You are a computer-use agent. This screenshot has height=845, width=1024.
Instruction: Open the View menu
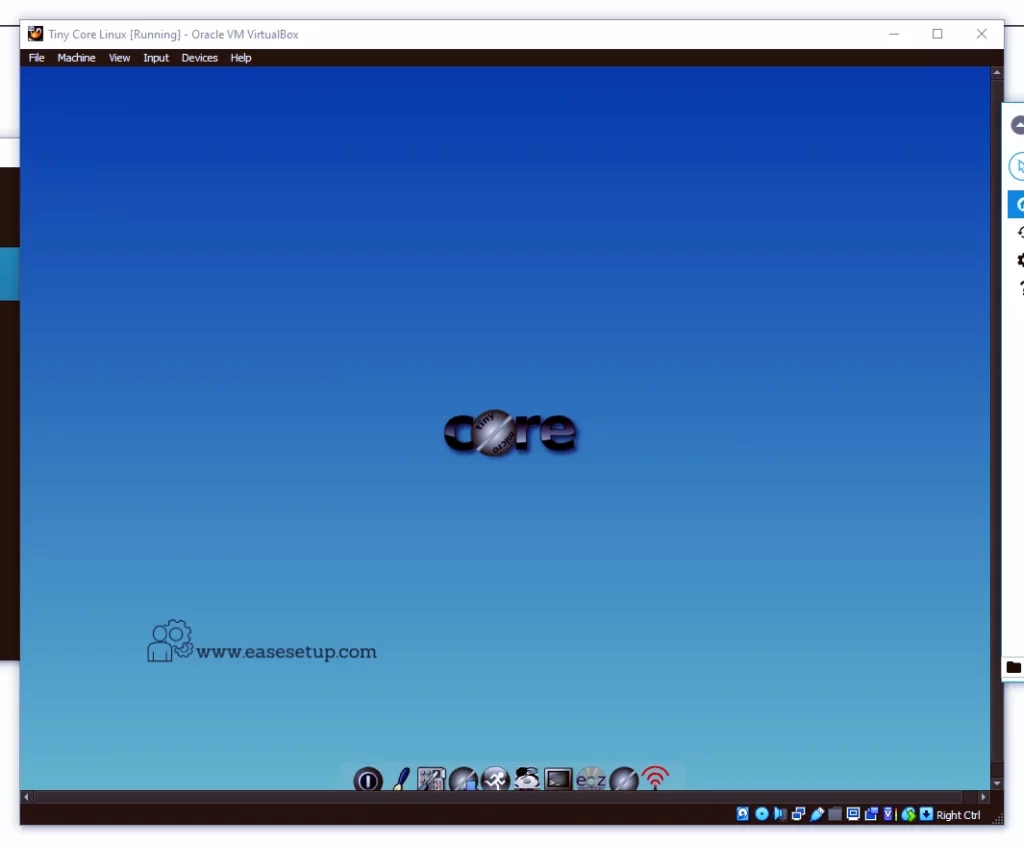(120, 57)
